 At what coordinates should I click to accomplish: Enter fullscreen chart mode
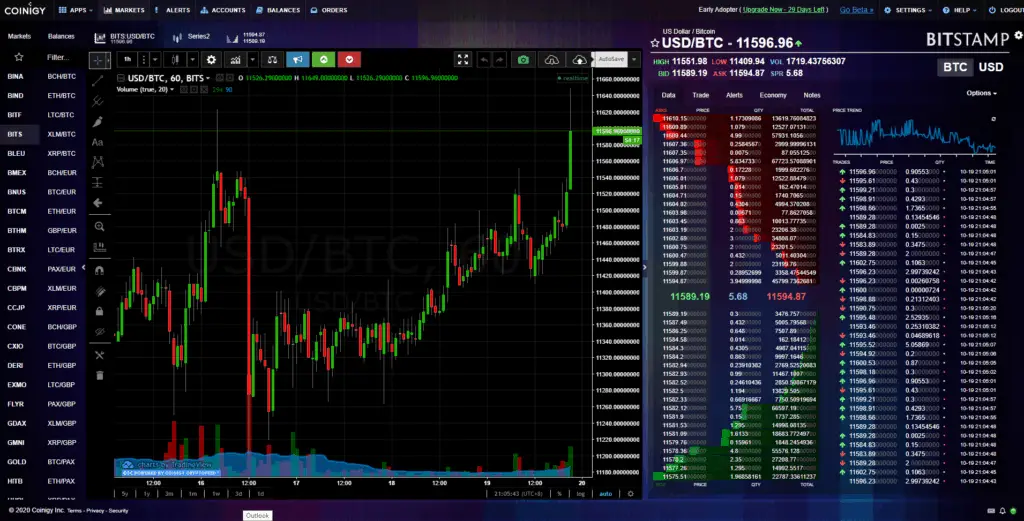pyautogui.click(x=462, y=59)
